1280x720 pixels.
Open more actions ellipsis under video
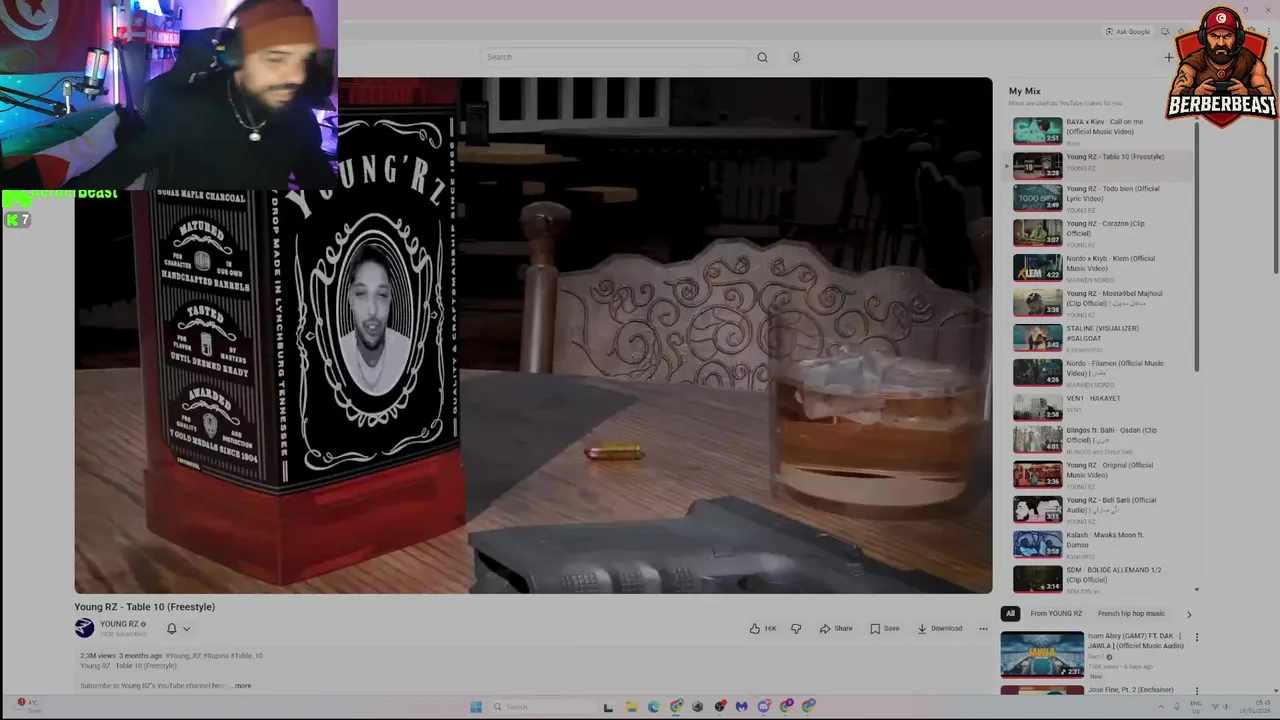(983, 629)
